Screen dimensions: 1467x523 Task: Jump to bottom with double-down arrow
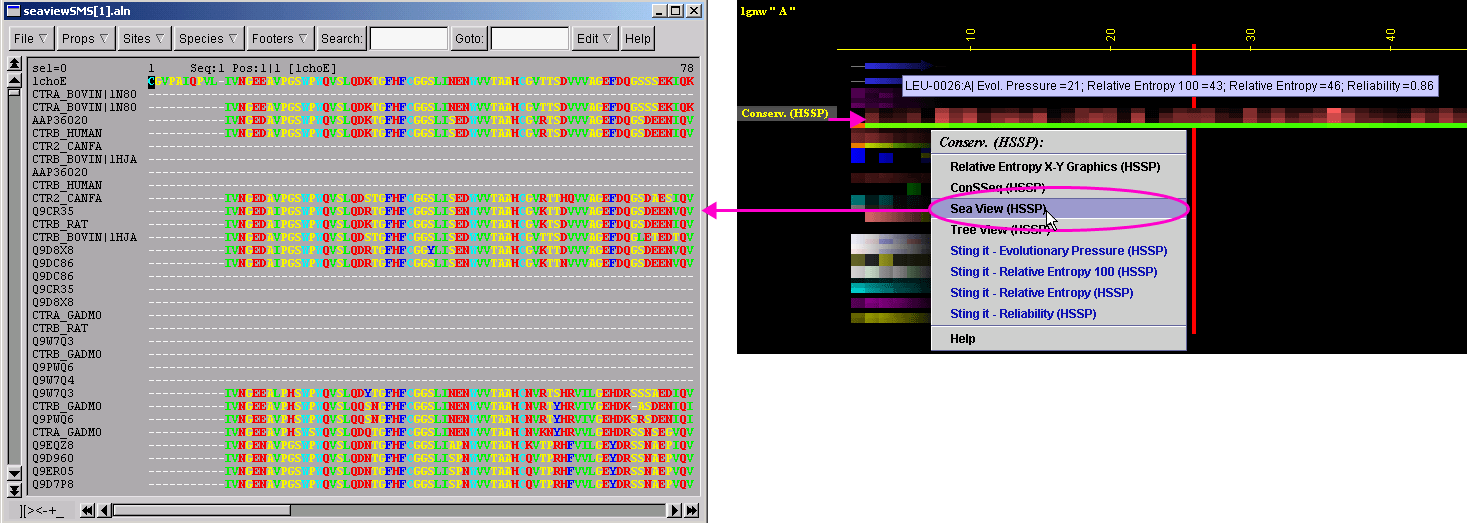pos(14,489)
